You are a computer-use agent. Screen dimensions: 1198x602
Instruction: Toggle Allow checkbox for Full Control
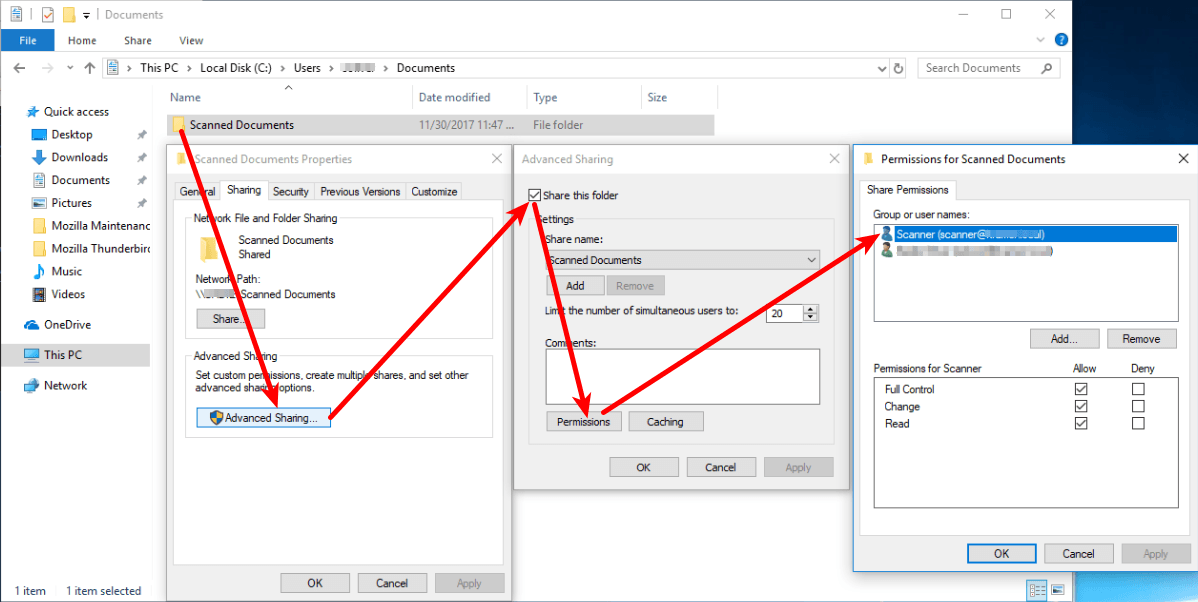[1080, 389]
